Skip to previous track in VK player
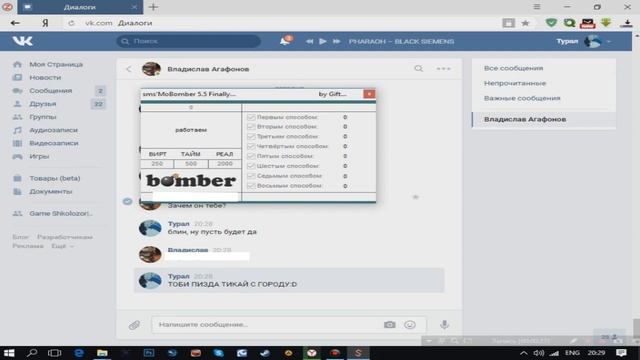The image size is (640, 360). pos(309,41)
